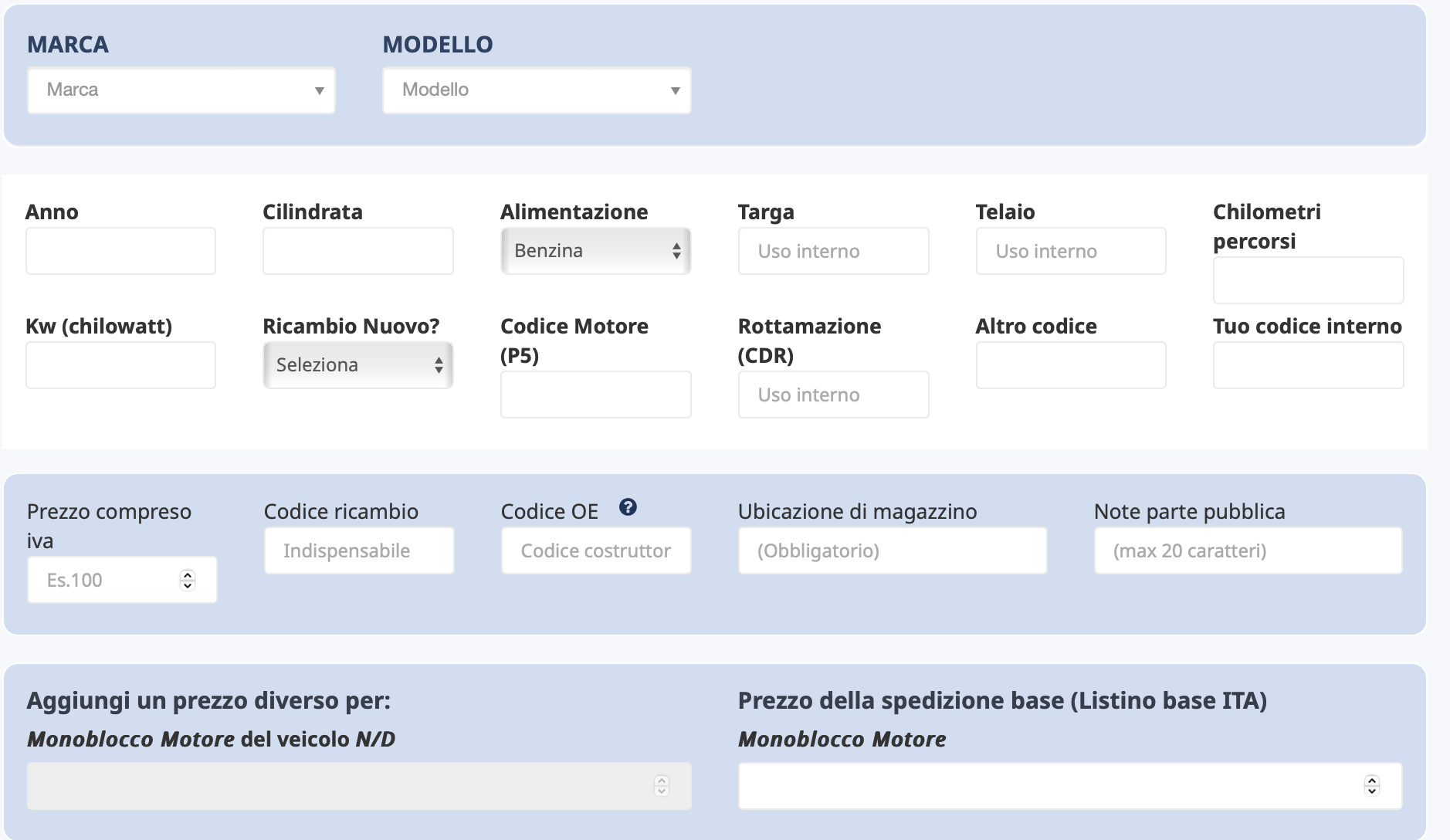The width and height of the screenshot is (1450, 840).
Task: Click the Tuo codice interno field
Action: (x=1308, y=365)
